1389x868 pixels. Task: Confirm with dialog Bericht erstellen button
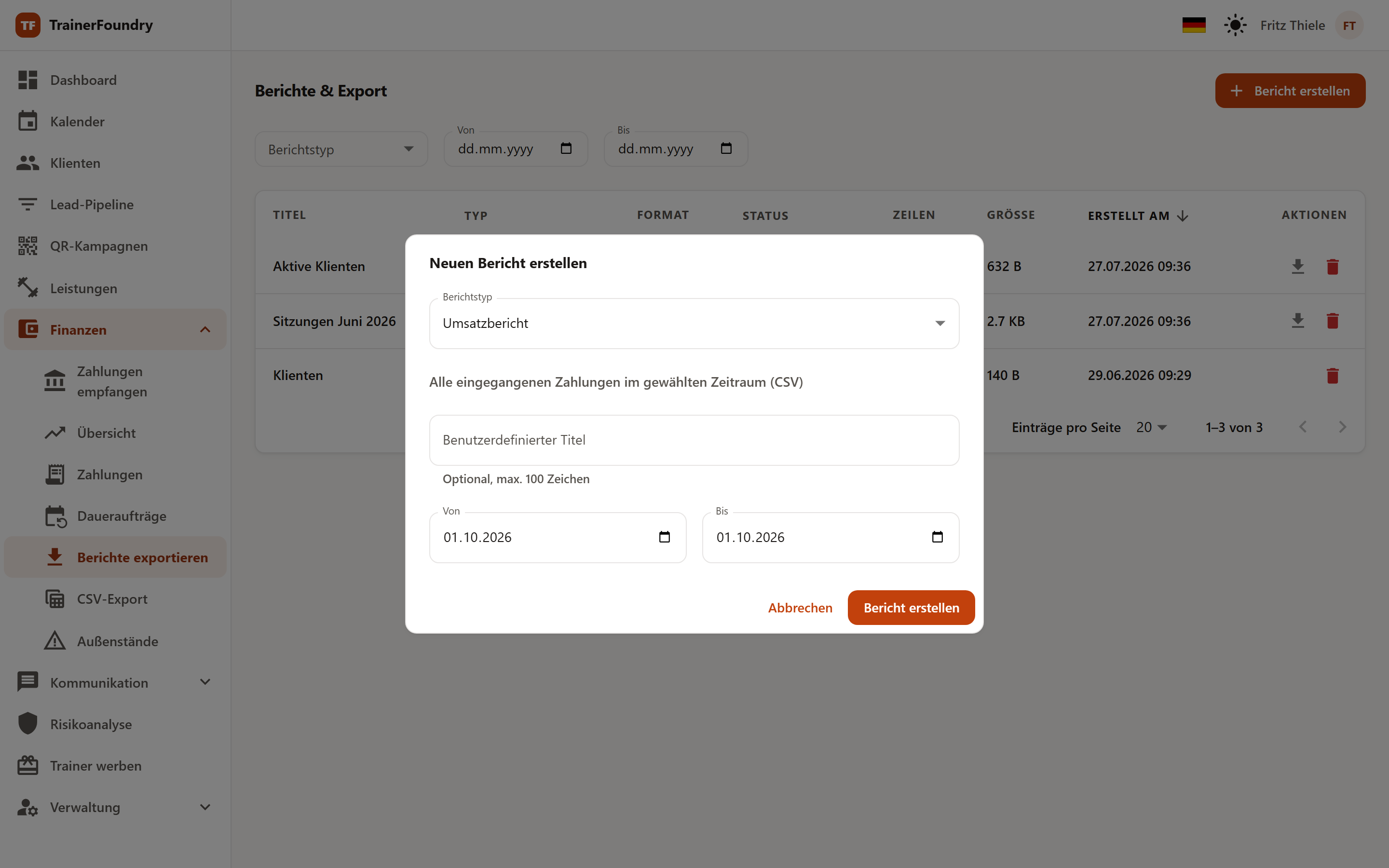click(x=911, y=608)
